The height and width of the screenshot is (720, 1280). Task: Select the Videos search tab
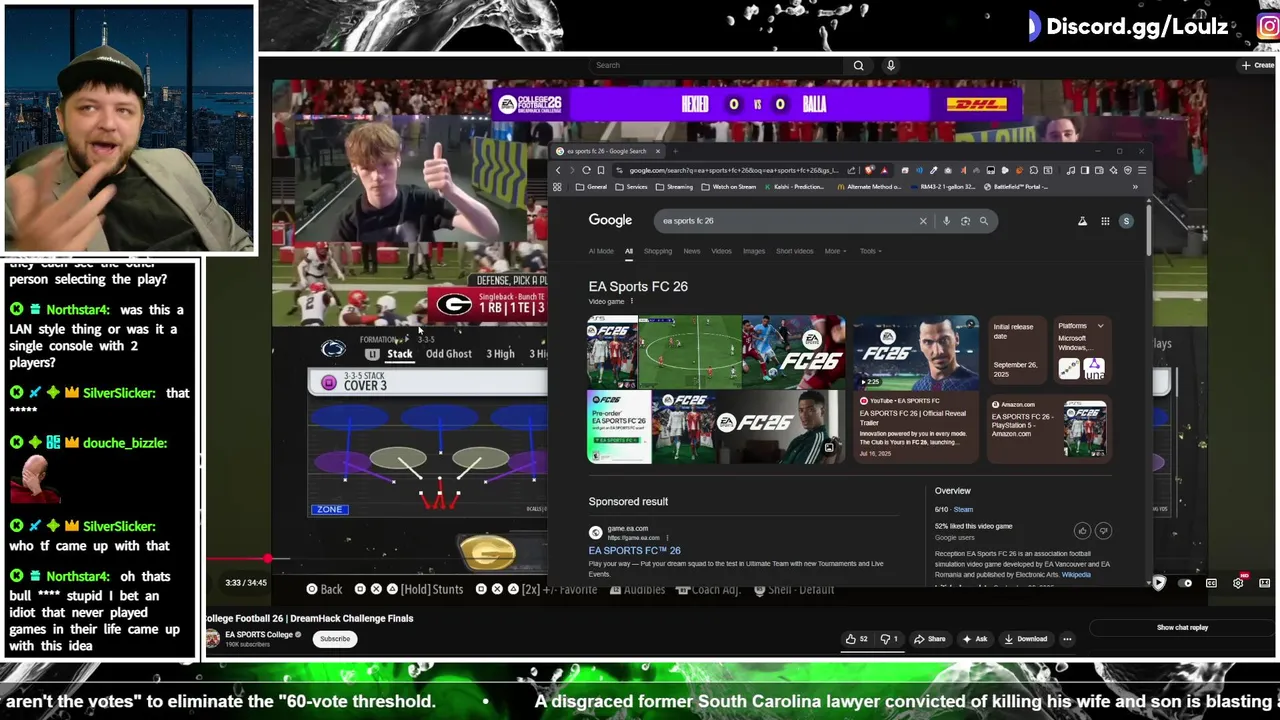(x=721, y=251)
